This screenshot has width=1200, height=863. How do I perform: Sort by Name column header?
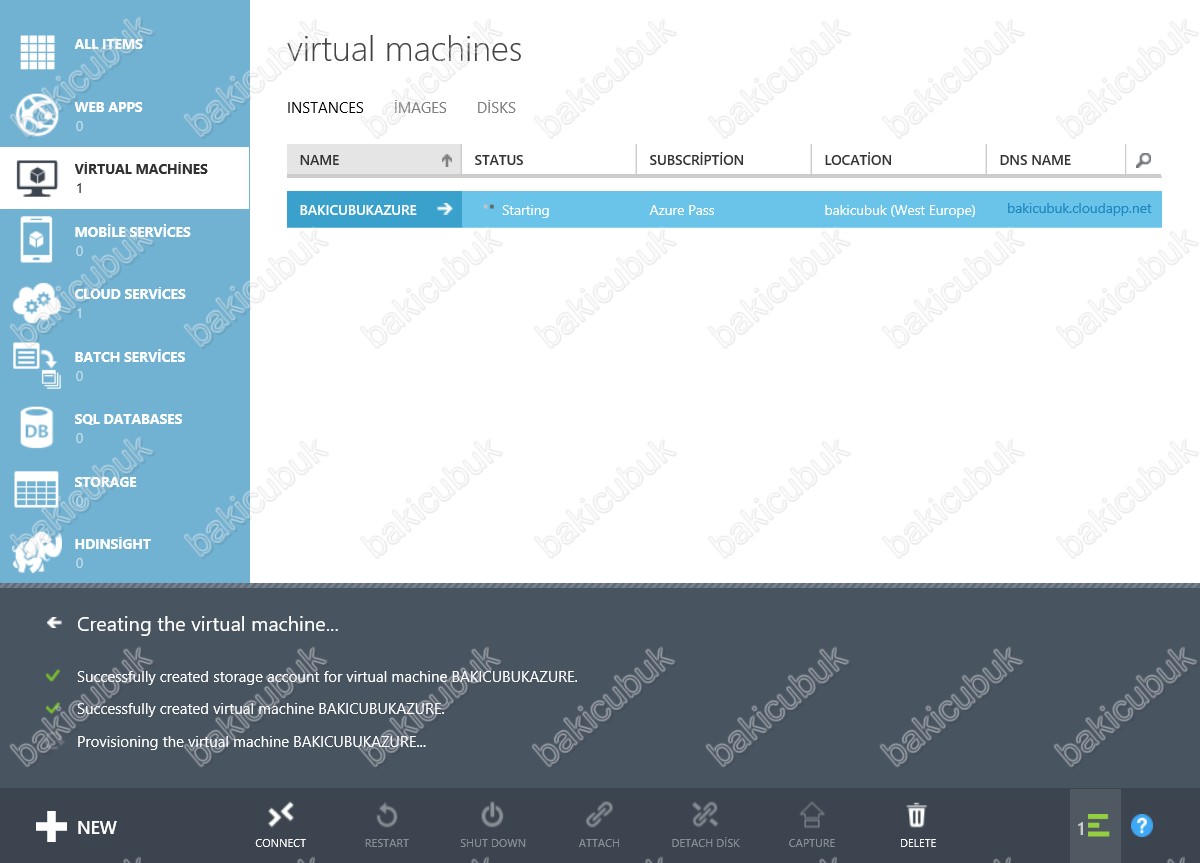click(x=373, y=160)
